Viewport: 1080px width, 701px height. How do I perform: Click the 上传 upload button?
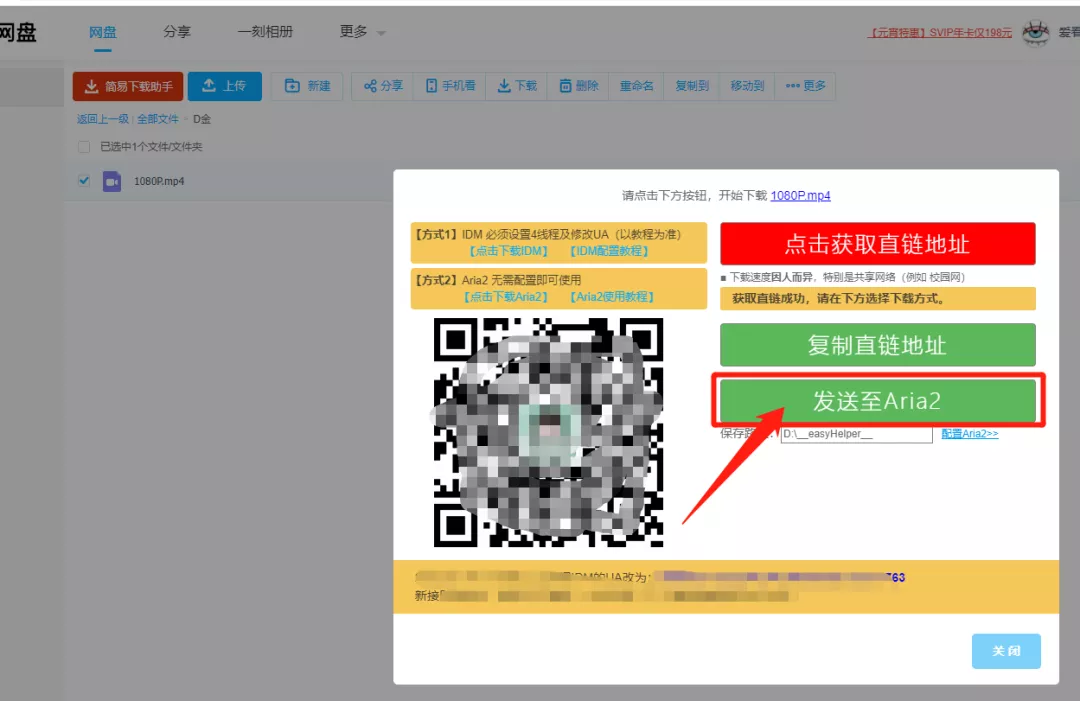(x=225, y=86)
